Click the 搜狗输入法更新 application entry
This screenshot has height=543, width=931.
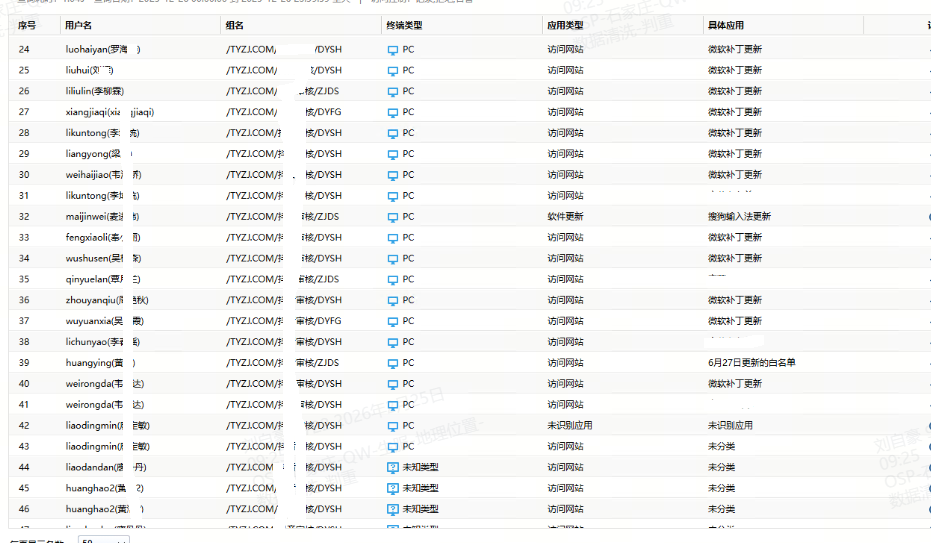coord(739,216)
